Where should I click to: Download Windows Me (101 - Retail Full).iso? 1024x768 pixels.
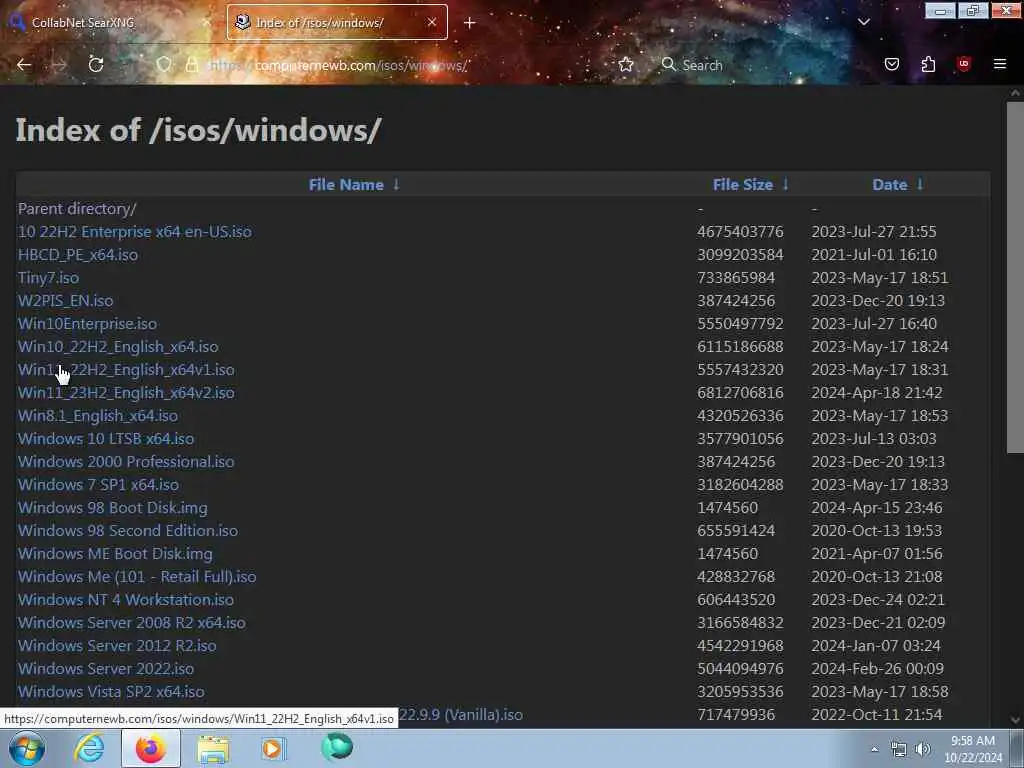tap(137, 577)
